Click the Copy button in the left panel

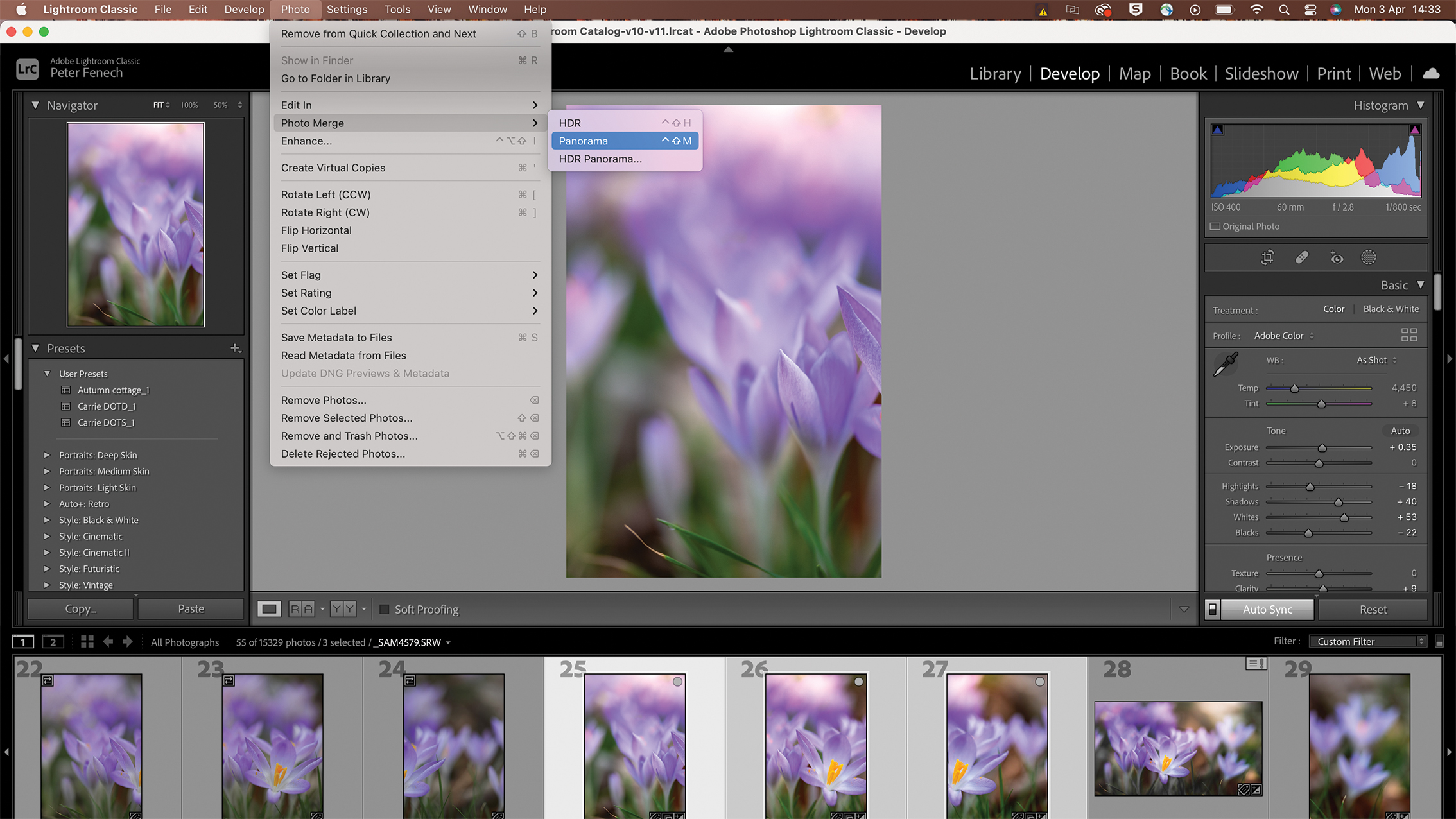tap(80, 608)
